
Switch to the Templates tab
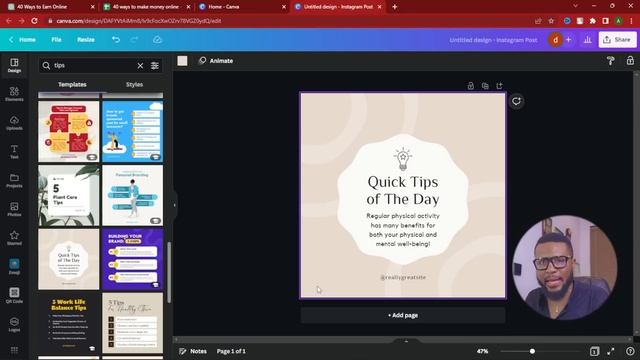(x=72, y=84)
